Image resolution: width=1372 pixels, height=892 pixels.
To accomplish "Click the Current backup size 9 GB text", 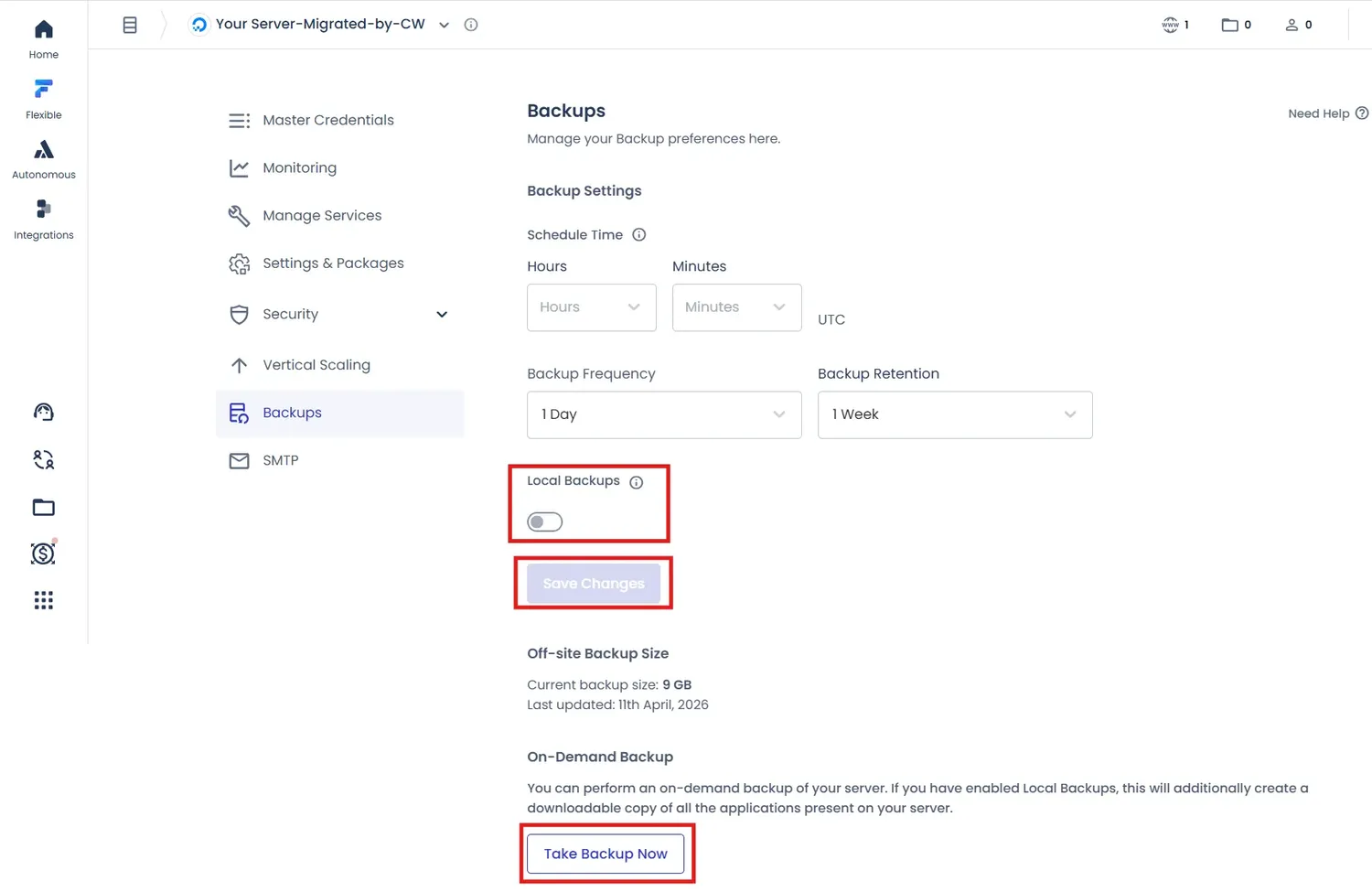I will pyautogui.click(x=609, y=684).
